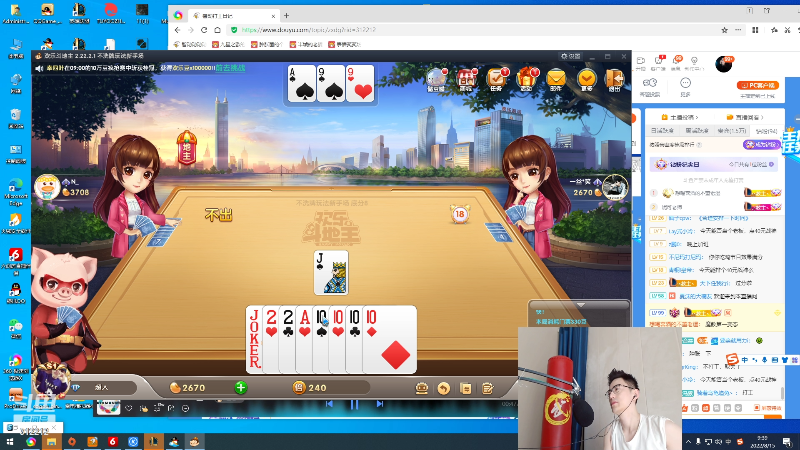The height and width of the screenshot is (450, 800).
Task: Select the Ace of hearts card in hand
Action: [x=305, y=339]
